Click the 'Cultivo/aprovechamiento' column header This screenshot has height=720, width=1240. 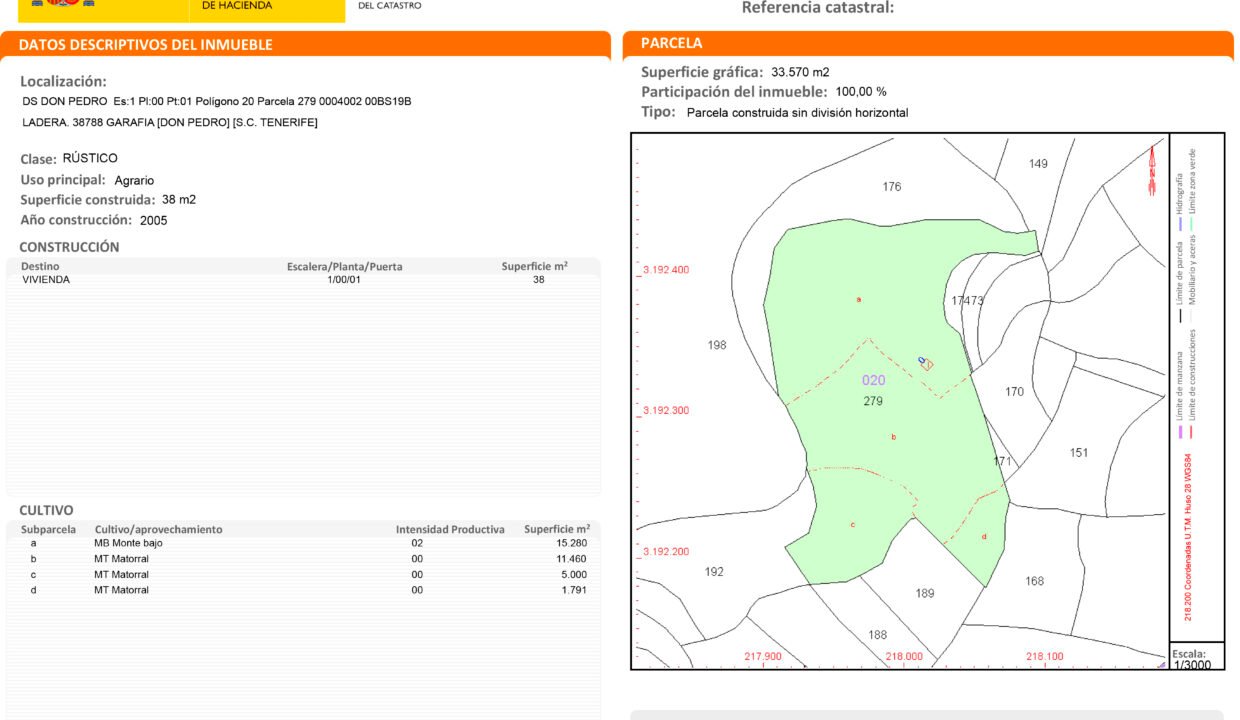pos(158,529)
